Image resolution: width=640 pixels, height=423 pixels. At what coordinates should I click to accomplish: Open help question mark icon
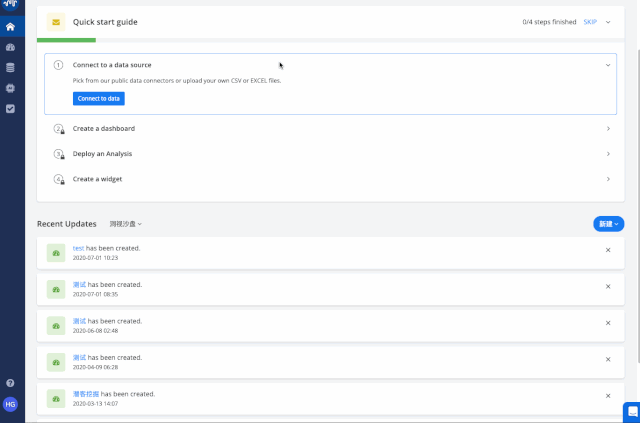[10, 383]
